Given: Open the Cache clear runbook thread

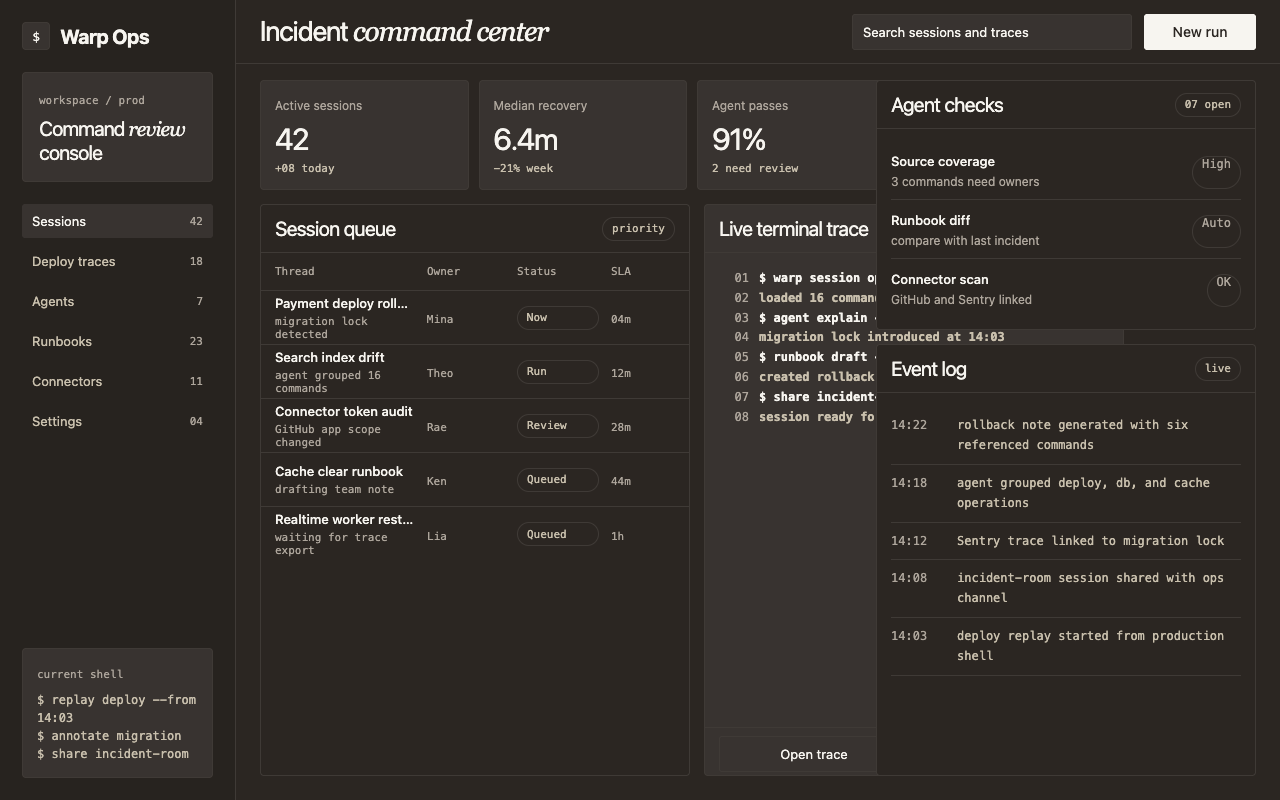Looking at the screenshot, I should pos(475,480).
